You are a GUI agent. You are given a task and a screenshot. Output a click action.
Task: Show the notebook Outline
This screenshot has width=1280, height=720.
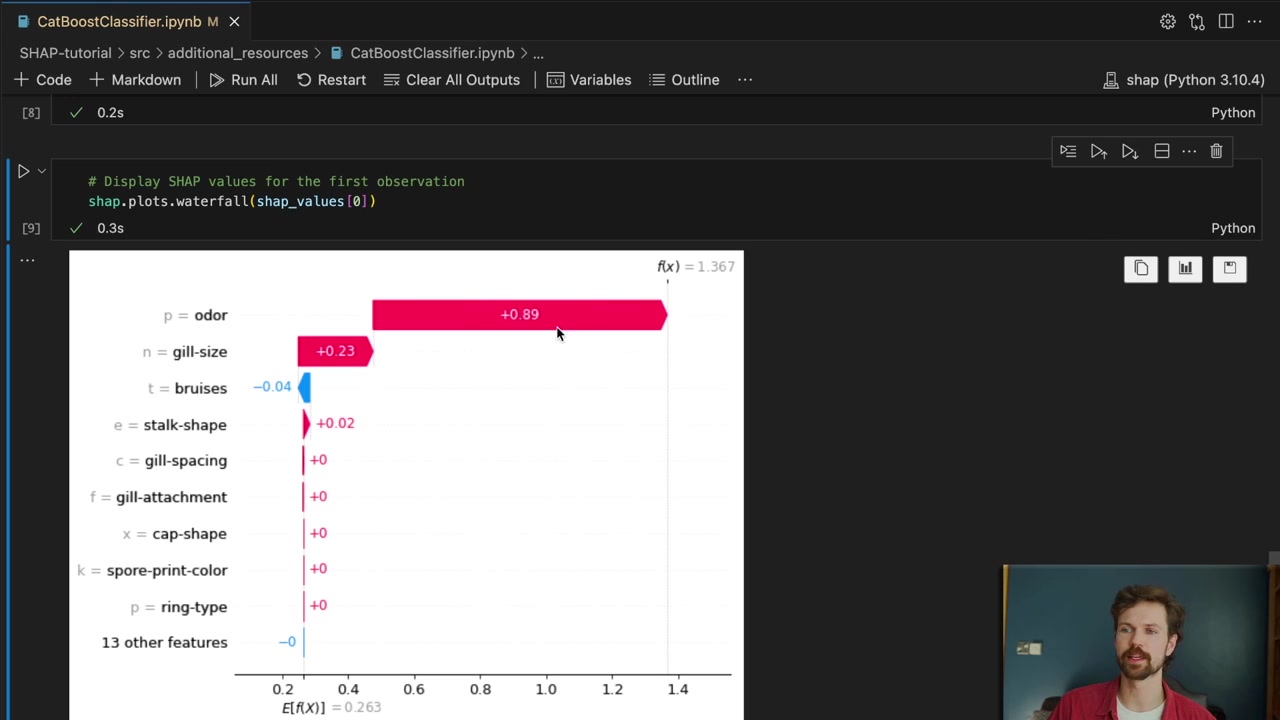pyautogui.click(x=684, y=80)
